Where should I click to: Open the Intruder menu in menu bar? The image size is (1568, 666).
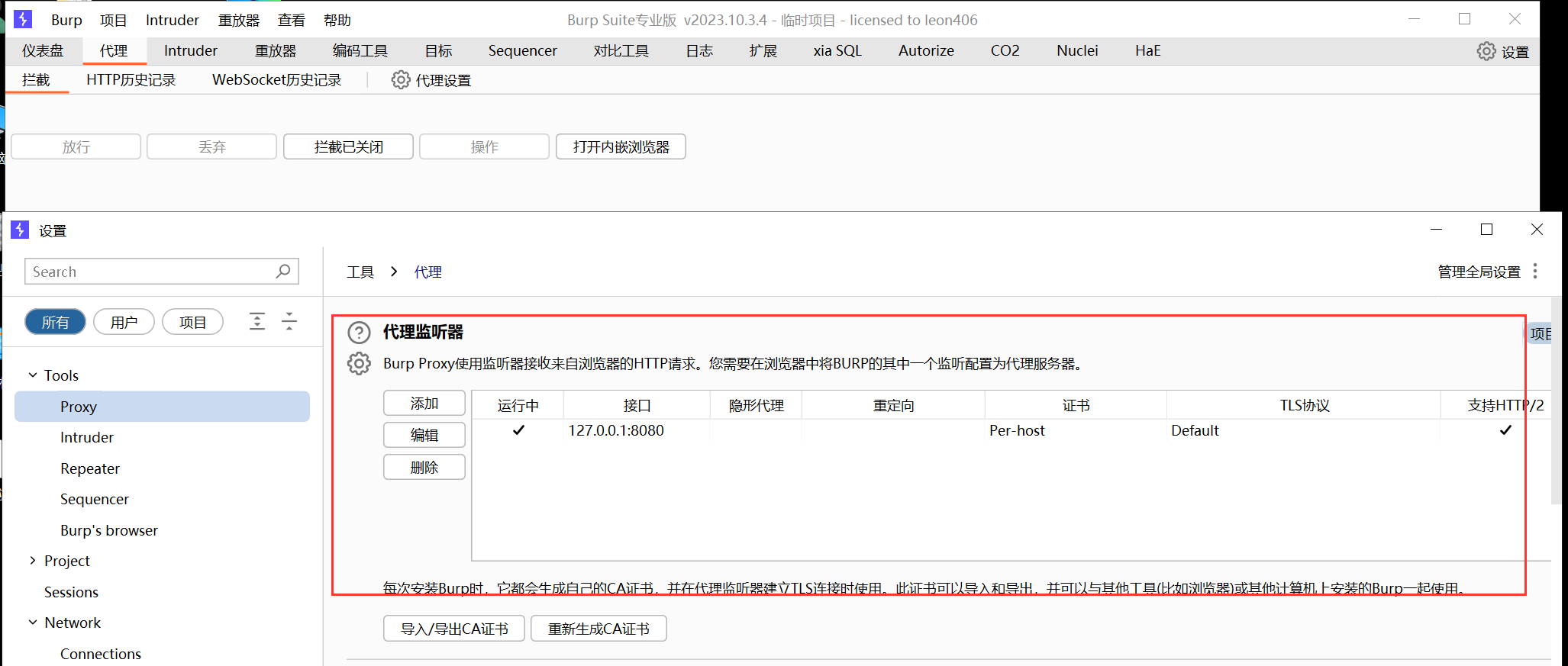[173, 20]
